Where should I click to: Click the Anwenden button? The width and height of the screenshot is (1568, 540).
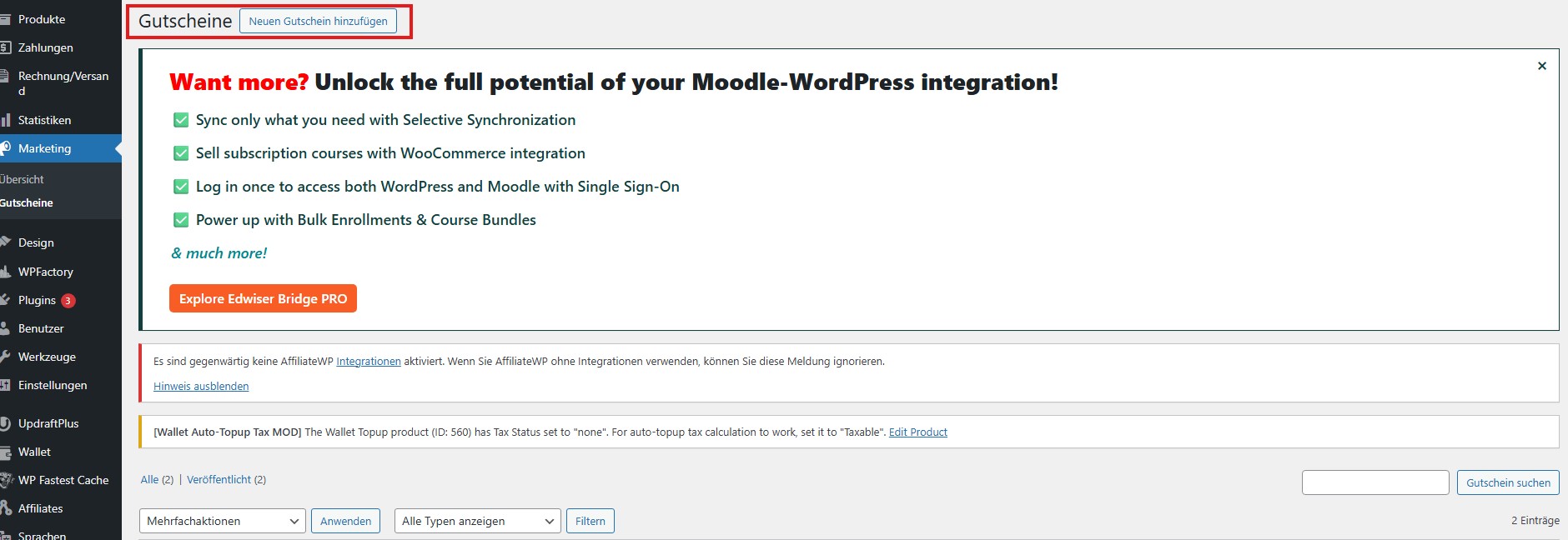click(x=346, y=521)
